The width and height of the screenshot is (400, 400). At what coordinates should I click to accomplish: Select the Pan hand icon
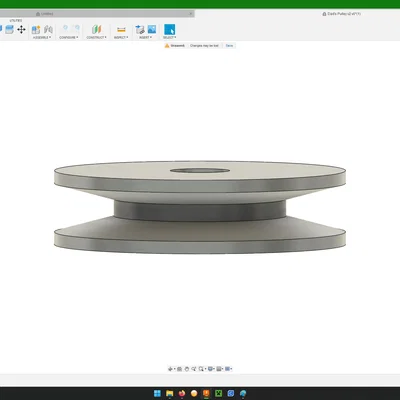click(187, 369)
